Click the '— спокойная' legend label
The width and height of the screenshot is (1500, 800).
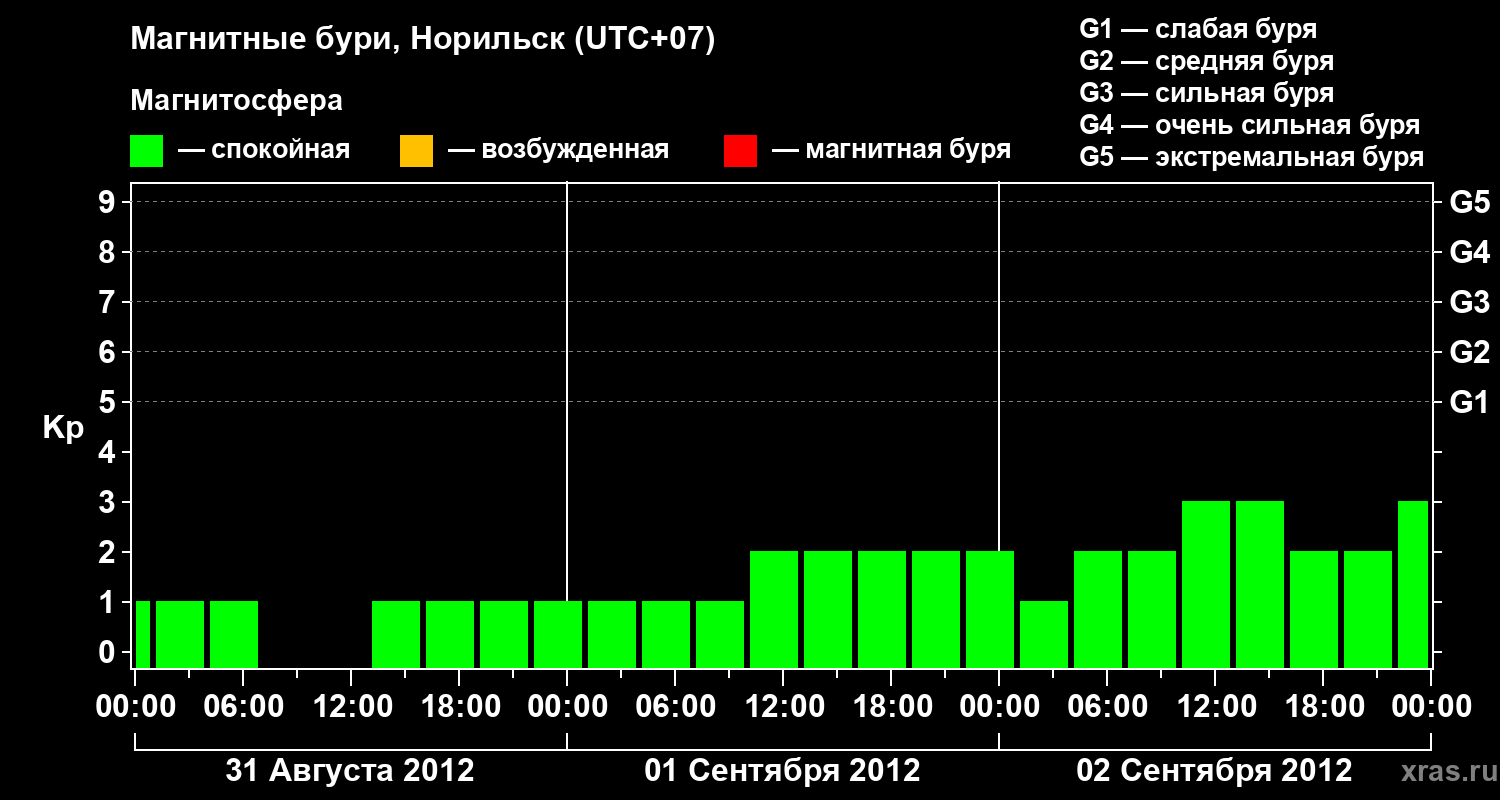pos(264,151)
